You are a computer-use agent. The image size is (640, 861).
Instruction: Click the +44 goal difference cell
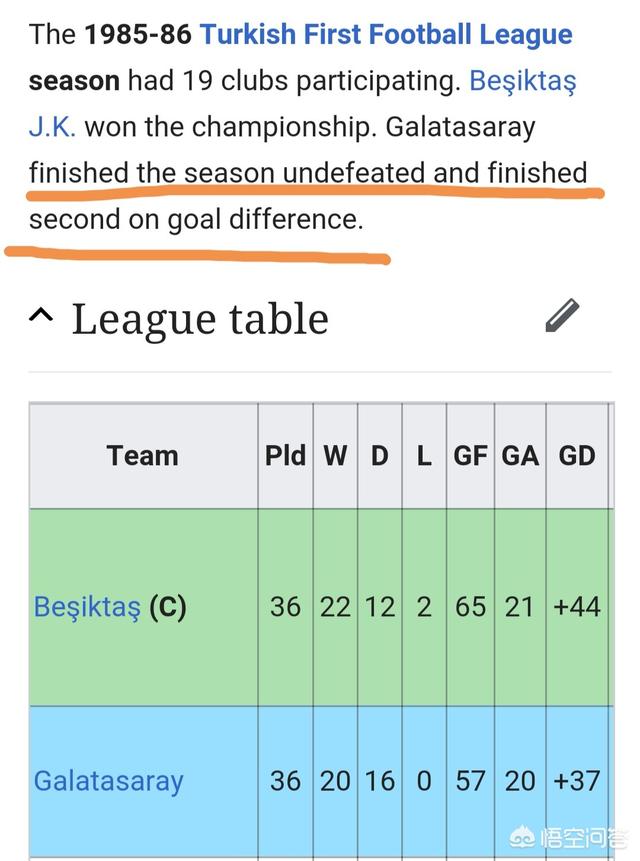click(577, 607)
